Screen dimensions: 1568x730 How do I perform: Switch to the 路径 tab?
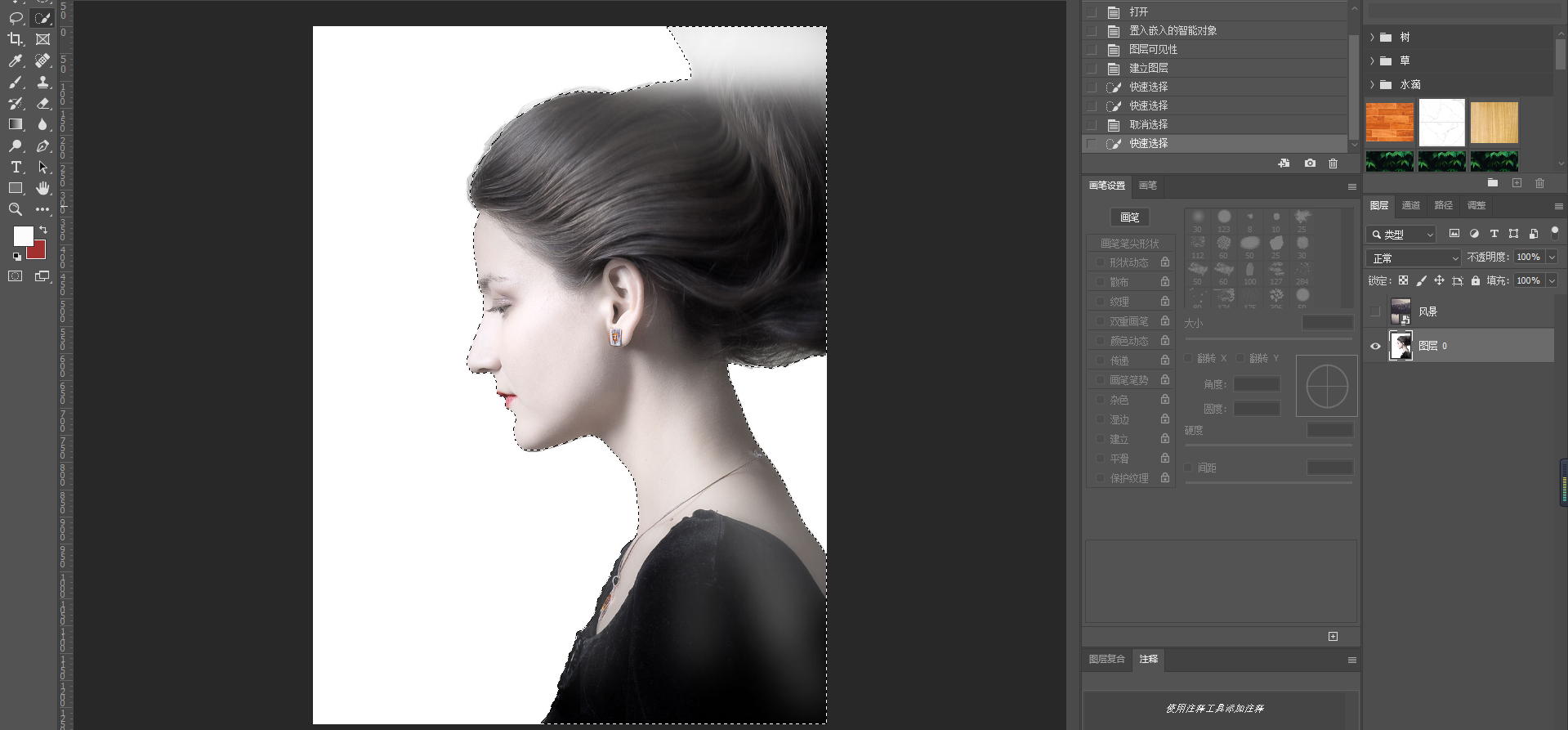point(1444,205)
